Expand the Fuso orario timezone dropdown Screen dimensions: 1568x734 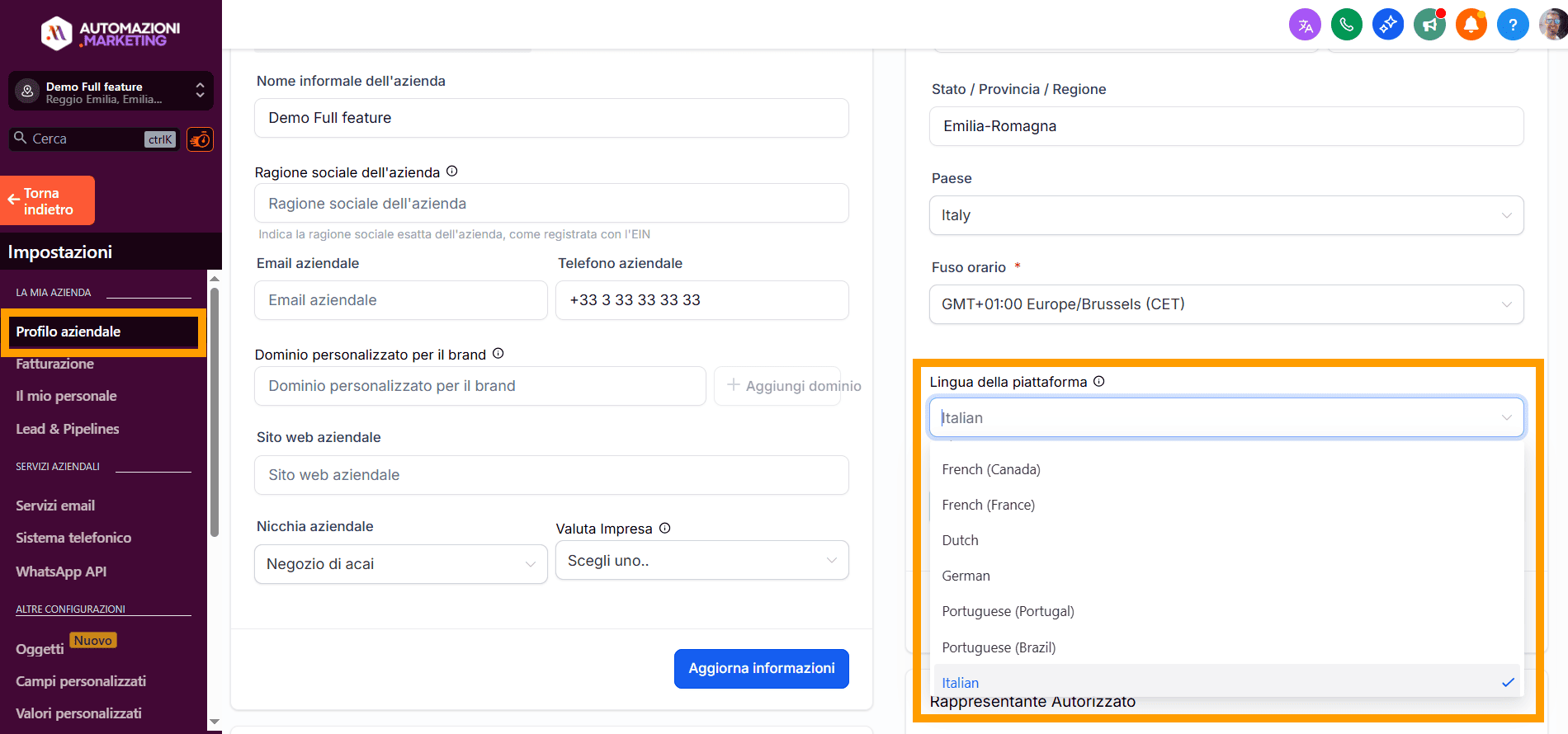click(x=1226, y=304)
